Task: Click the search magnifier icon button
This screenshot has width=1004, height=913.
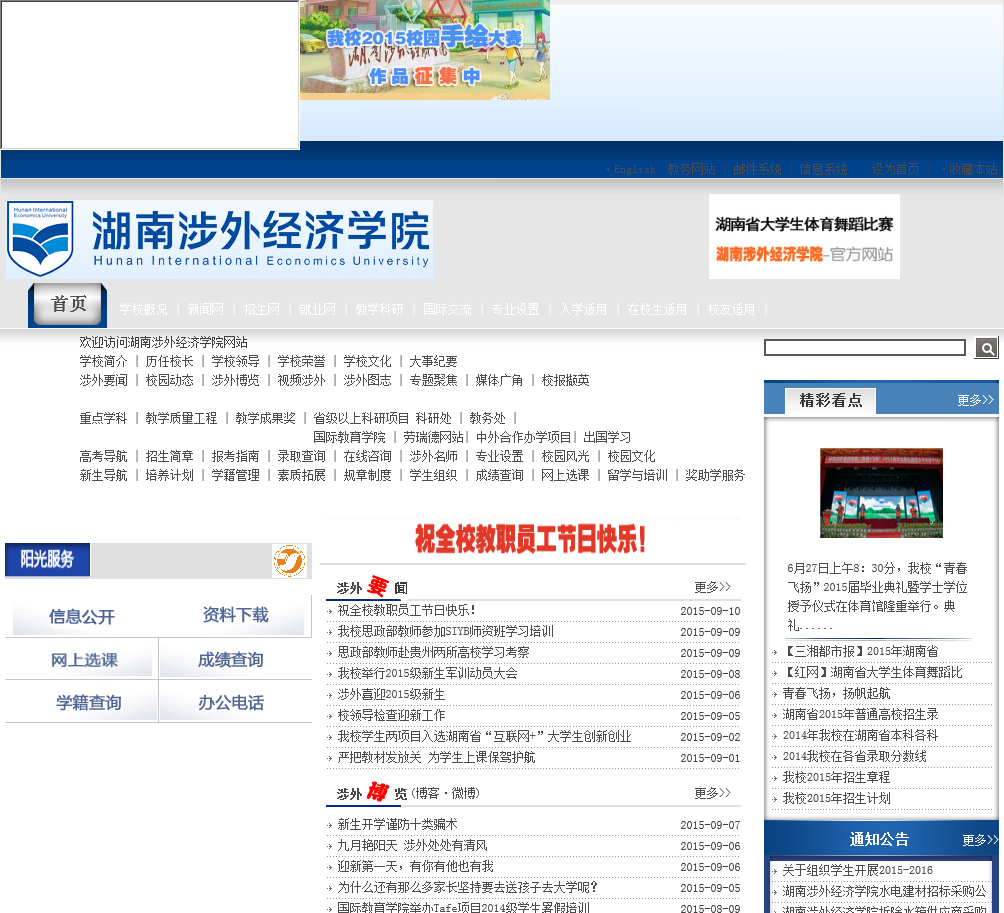Action: point(987,348)
